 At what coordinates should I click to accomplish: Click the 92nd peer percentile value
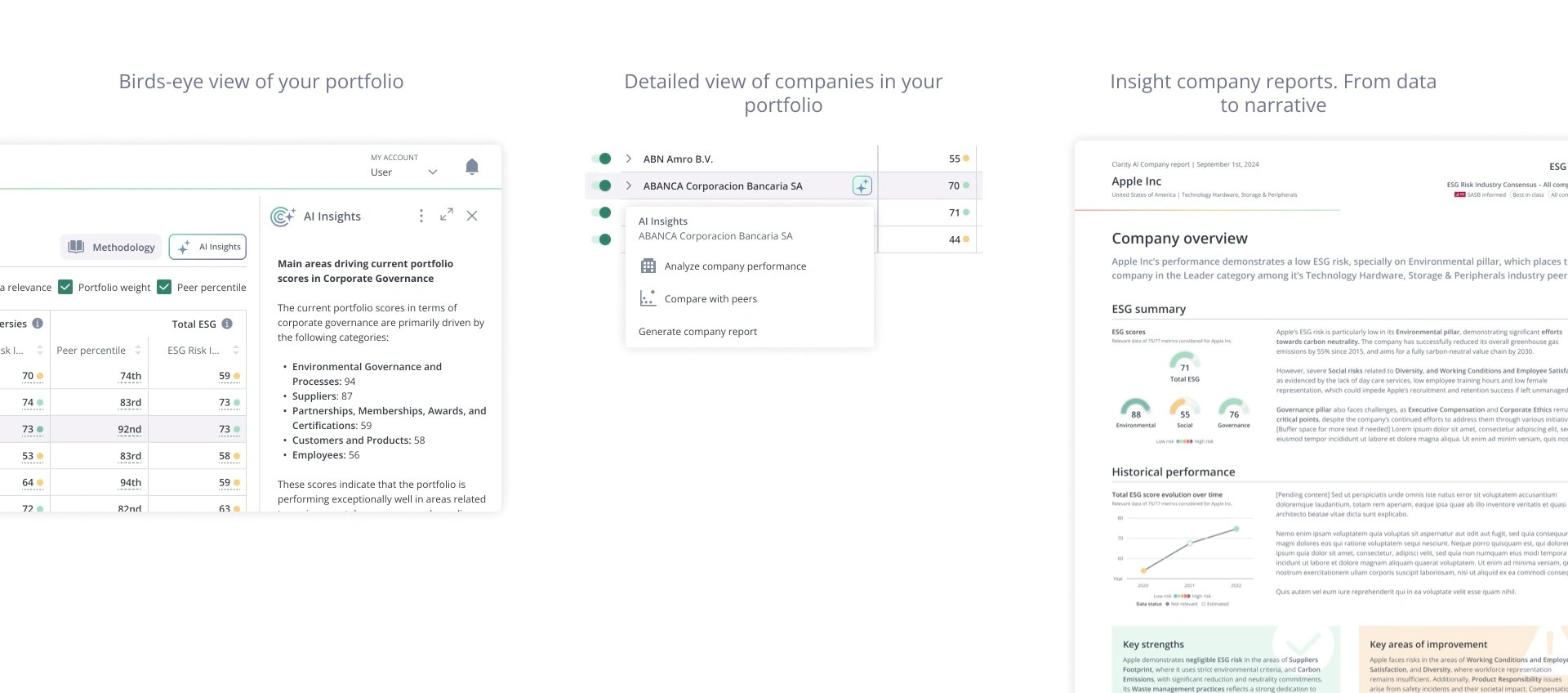pos(129,430)
